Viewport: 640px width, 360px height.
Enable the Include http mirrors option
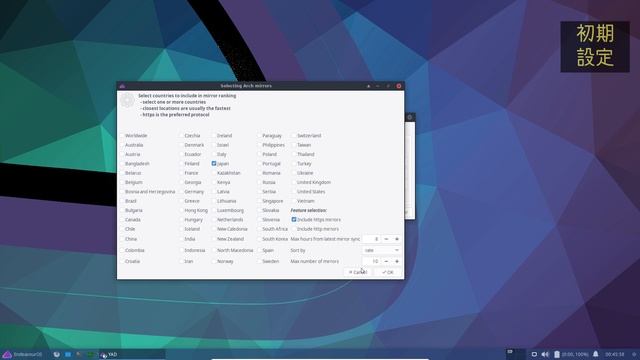pos(293,229)
